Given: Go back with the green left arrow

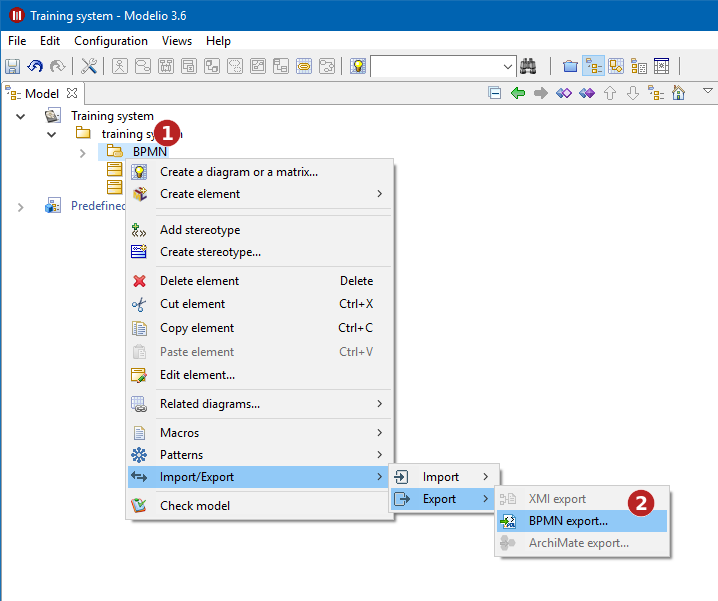Looking at the screenshot, I should click(517, 93).
